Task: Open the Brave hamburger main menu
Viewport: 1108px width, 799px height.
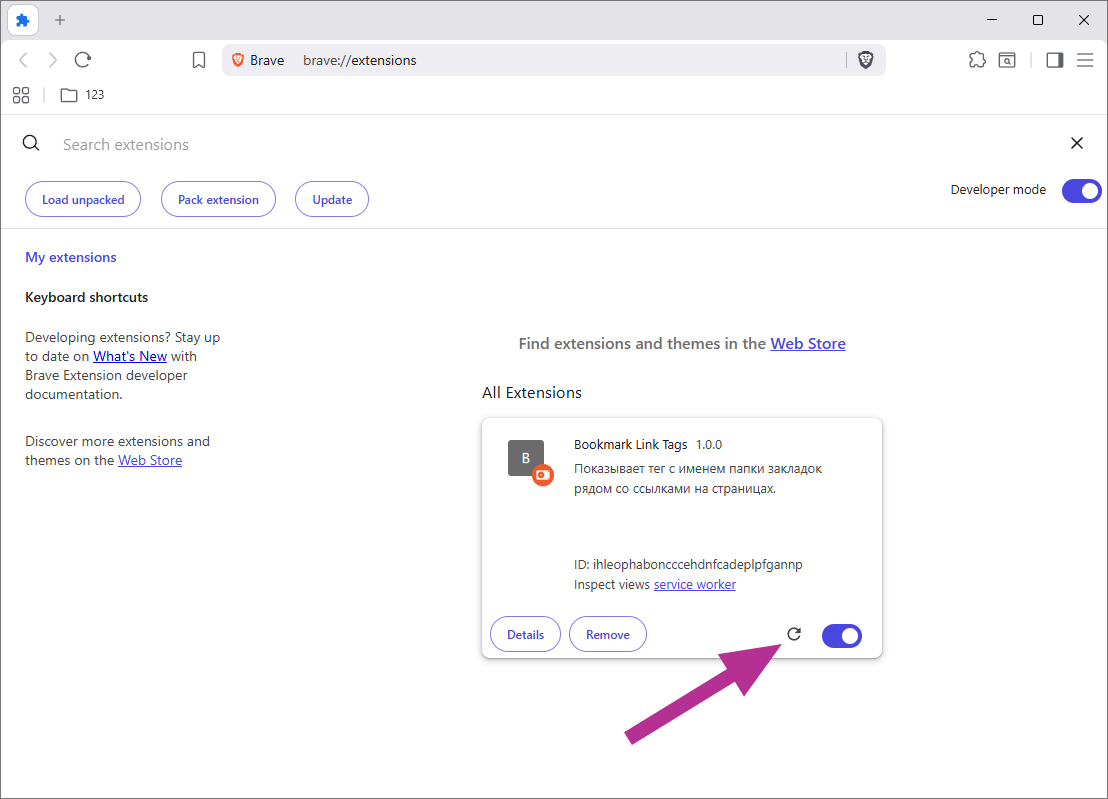Action: [x=1085, y=60]
